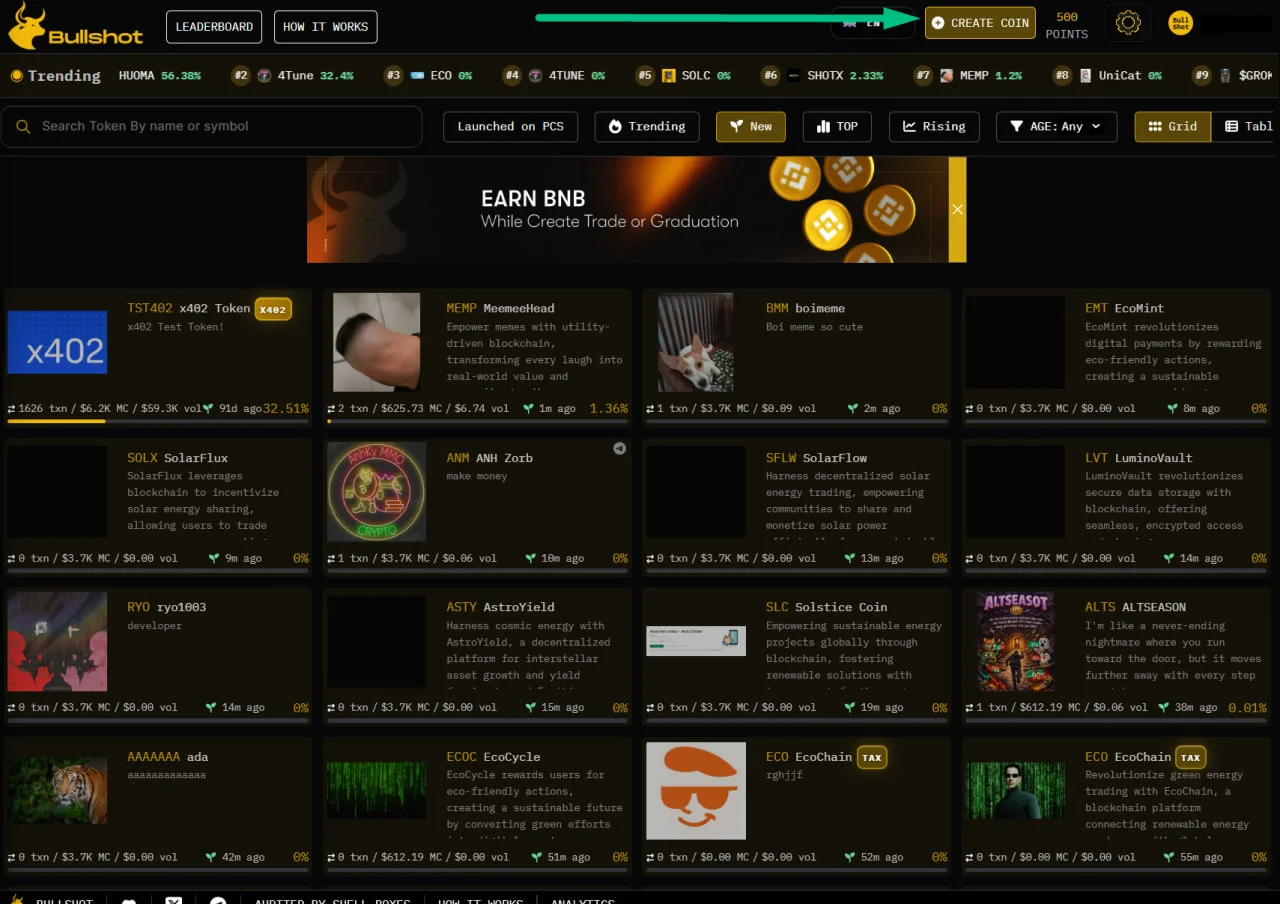Toggle the Trending filter with flame icon
Viewport: 1280px width, 904px height.
[647, 126]
